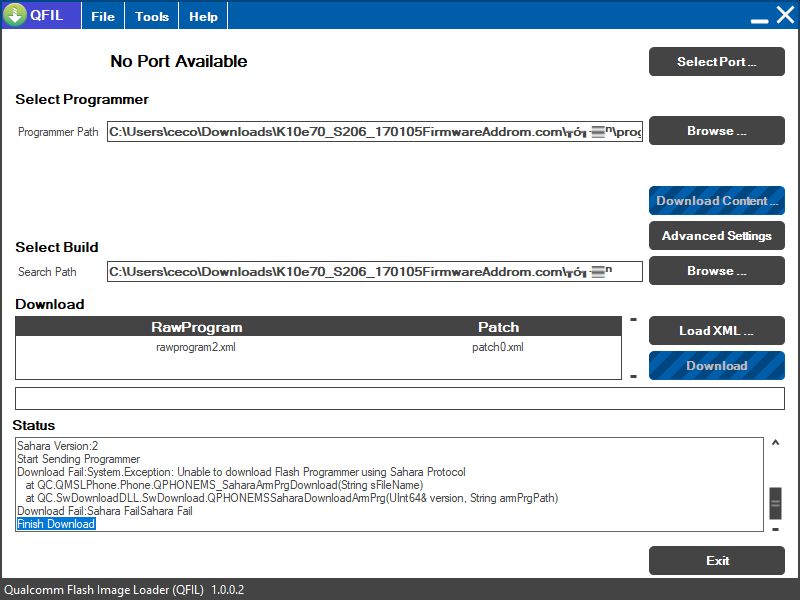The width and height of the screenshot is (800, 600).
Task: Click the download progress bar
Action: (x=399, y=398)
